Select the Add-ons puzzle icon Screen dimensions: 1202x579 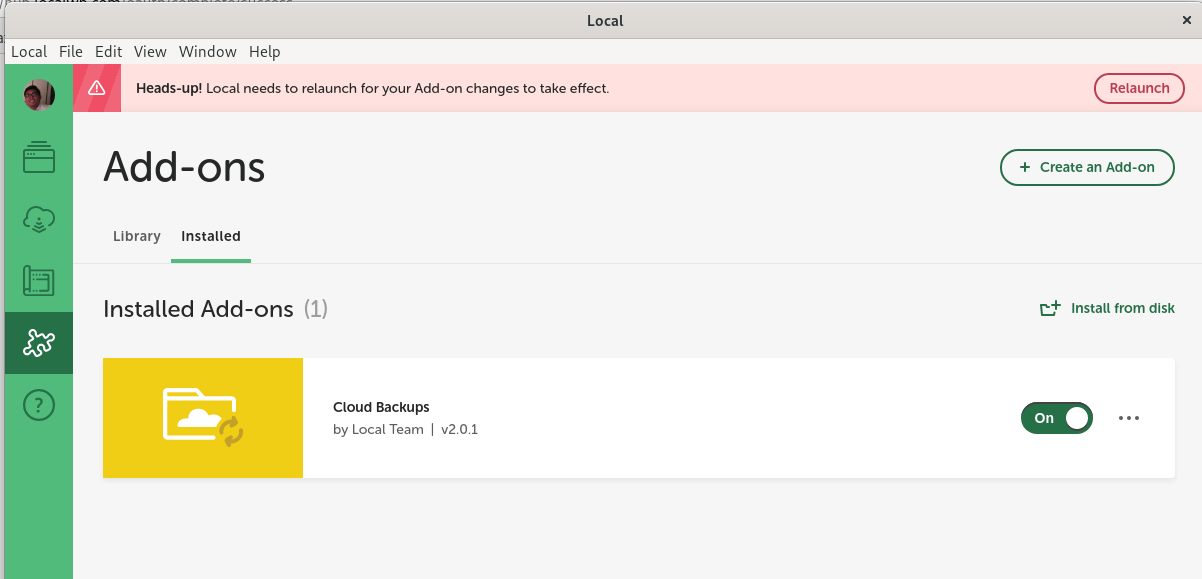pos(39,343)
